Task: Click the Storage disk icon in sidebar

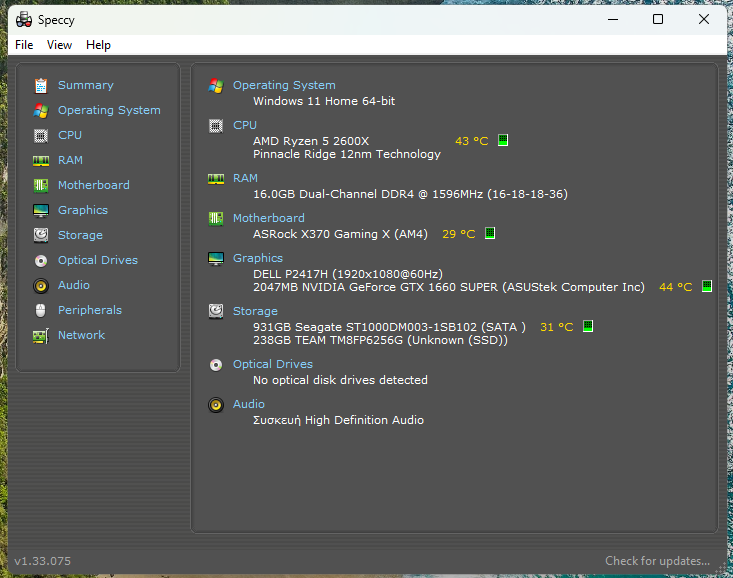Action: point(41,236)
